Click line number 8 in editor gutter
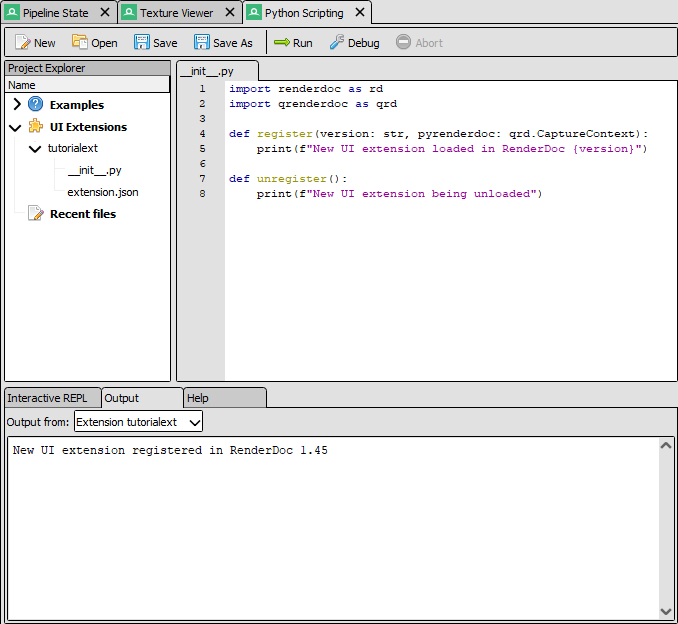This screenshot has height=624, width=678. (202, 194)
